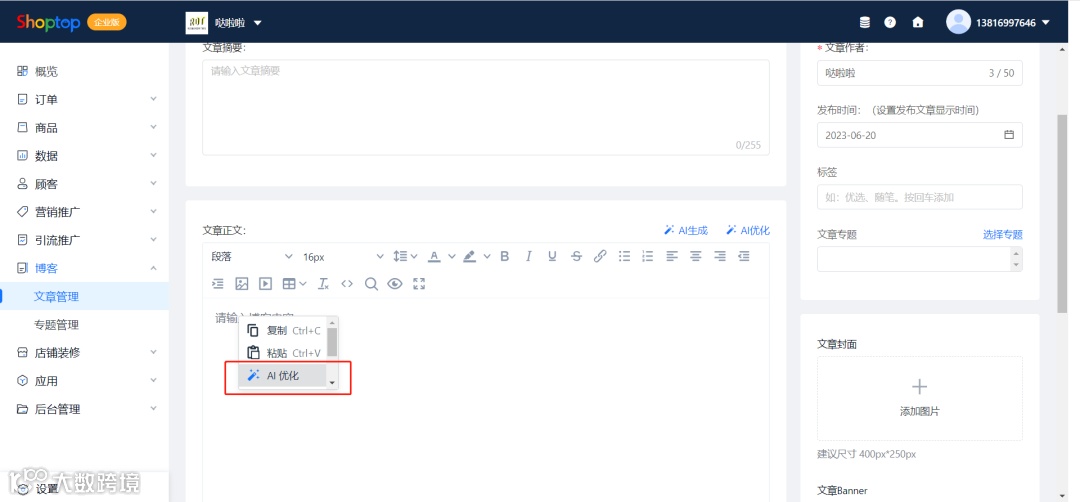Align text right in editor
This screenshot has width=1080, height=502.
tap(720, 256)
